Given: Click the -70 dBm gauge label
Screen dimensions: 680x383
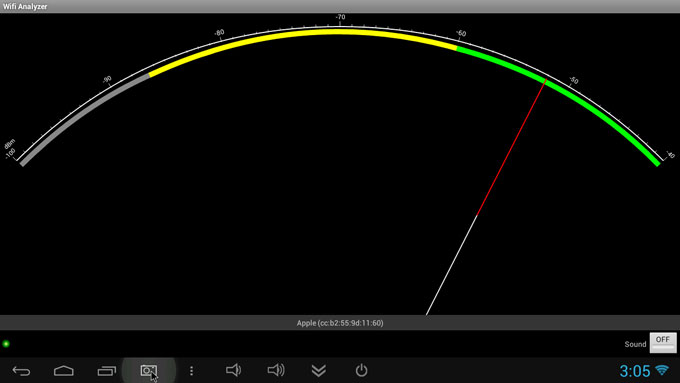Looking at the screenshot, I should tap(340, 17).
